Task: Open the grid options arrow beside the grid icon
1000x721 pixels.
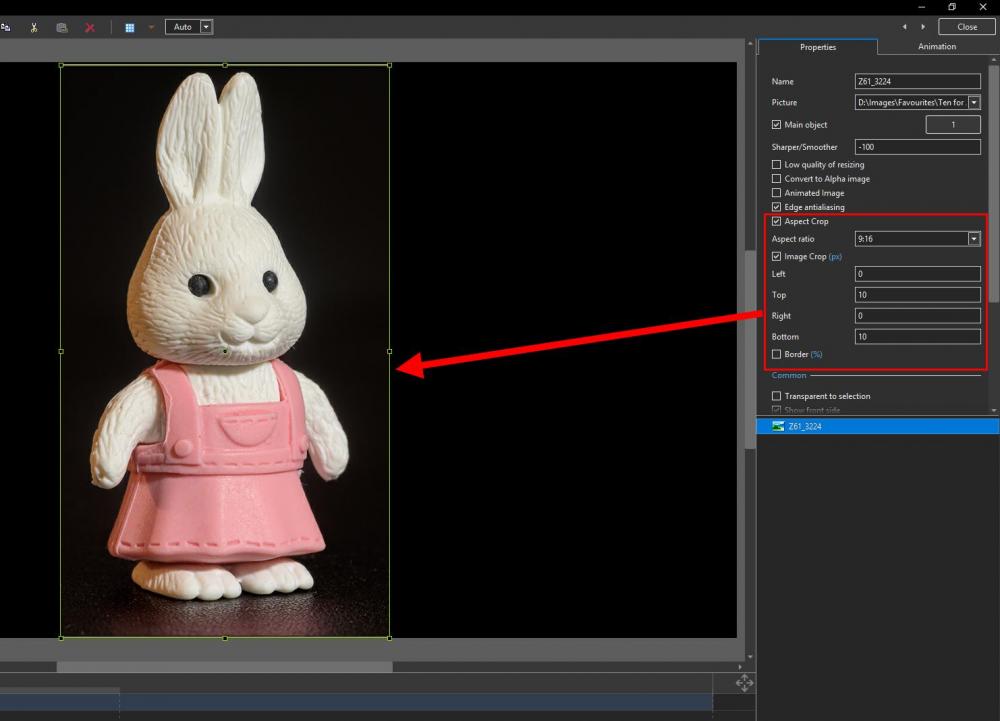Action: click(151, 27)
